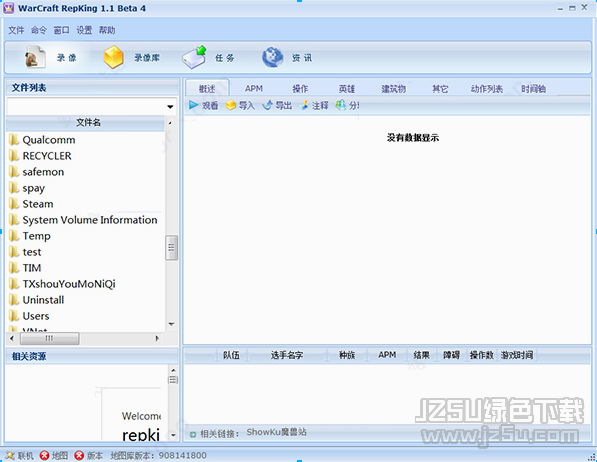Sort by the 结果 column header

pos(421,355)
